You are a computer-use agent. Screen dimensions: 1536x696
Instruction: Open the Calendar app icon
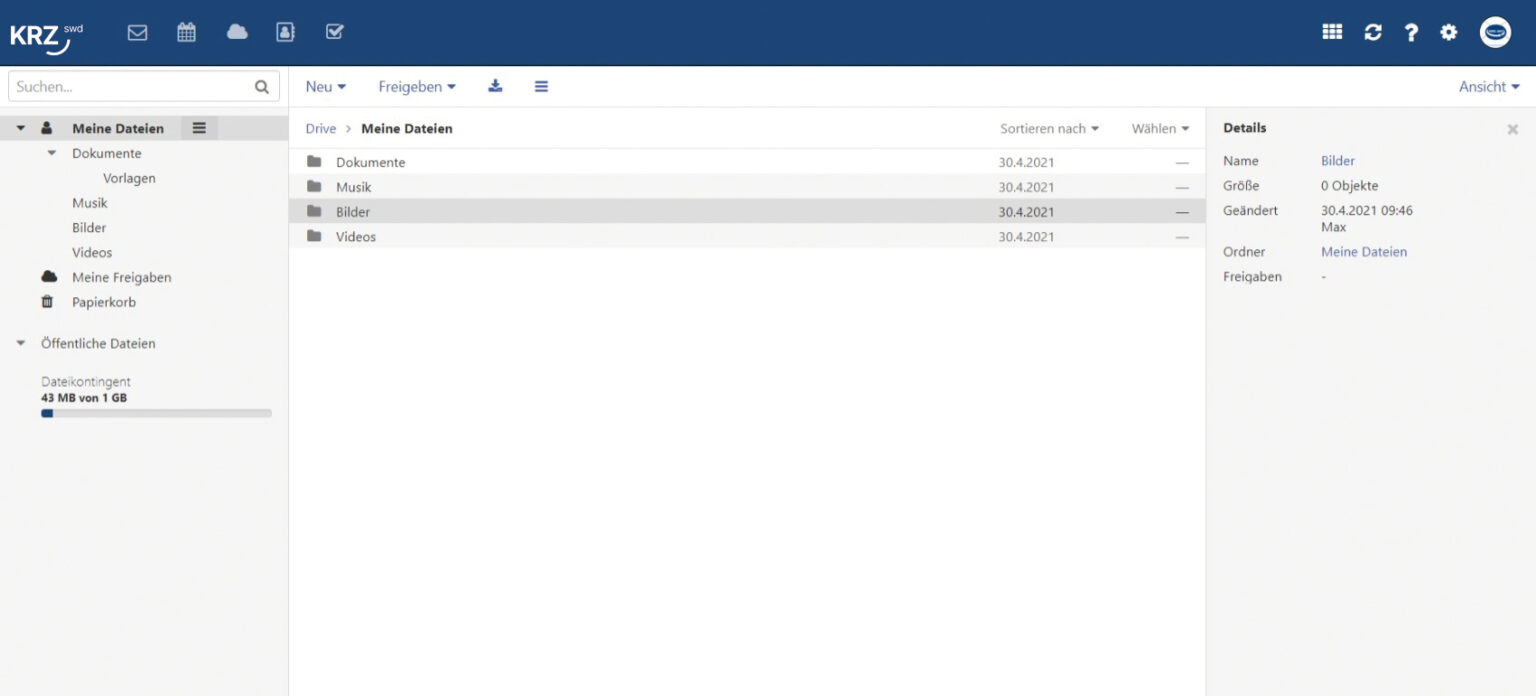click(x=187, y=32)
